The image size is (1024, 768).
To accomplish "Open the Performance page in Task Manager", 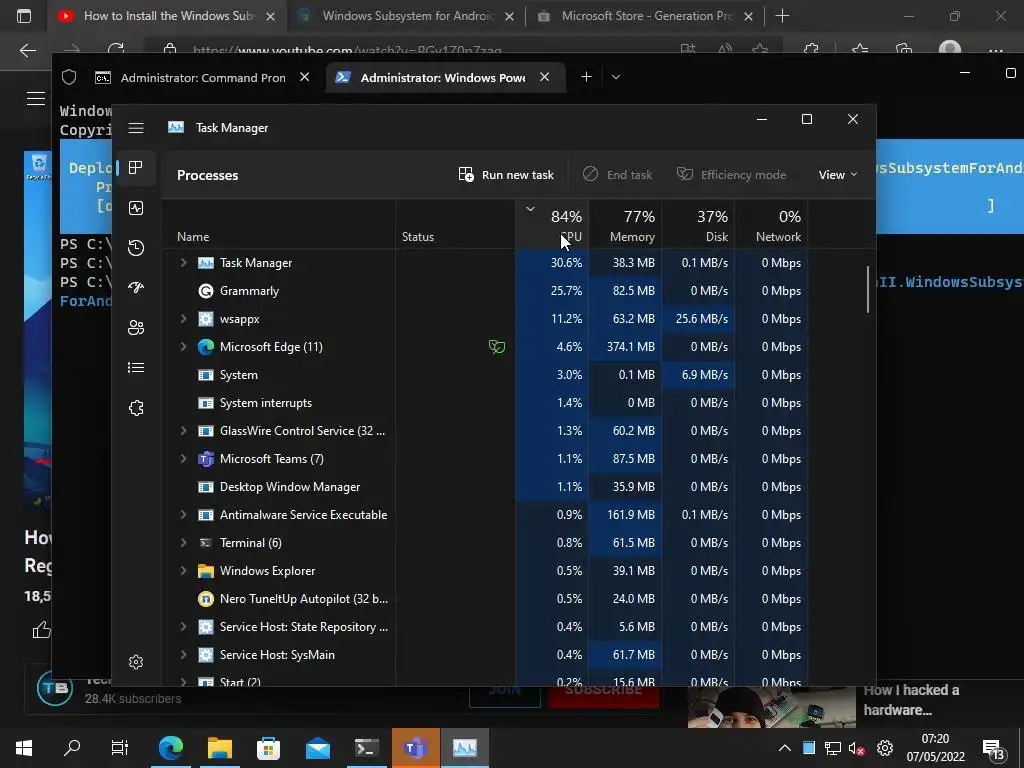I will tap(136, 208).
